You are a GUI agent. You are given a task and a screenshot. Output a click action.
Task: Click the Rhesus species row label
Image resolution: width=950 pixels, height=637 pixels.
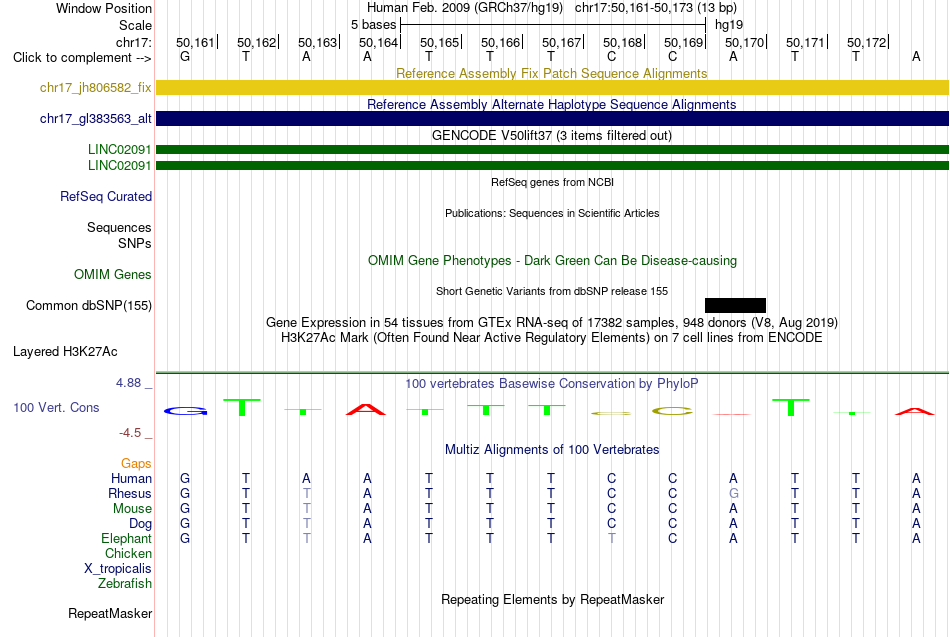[130, 493]
